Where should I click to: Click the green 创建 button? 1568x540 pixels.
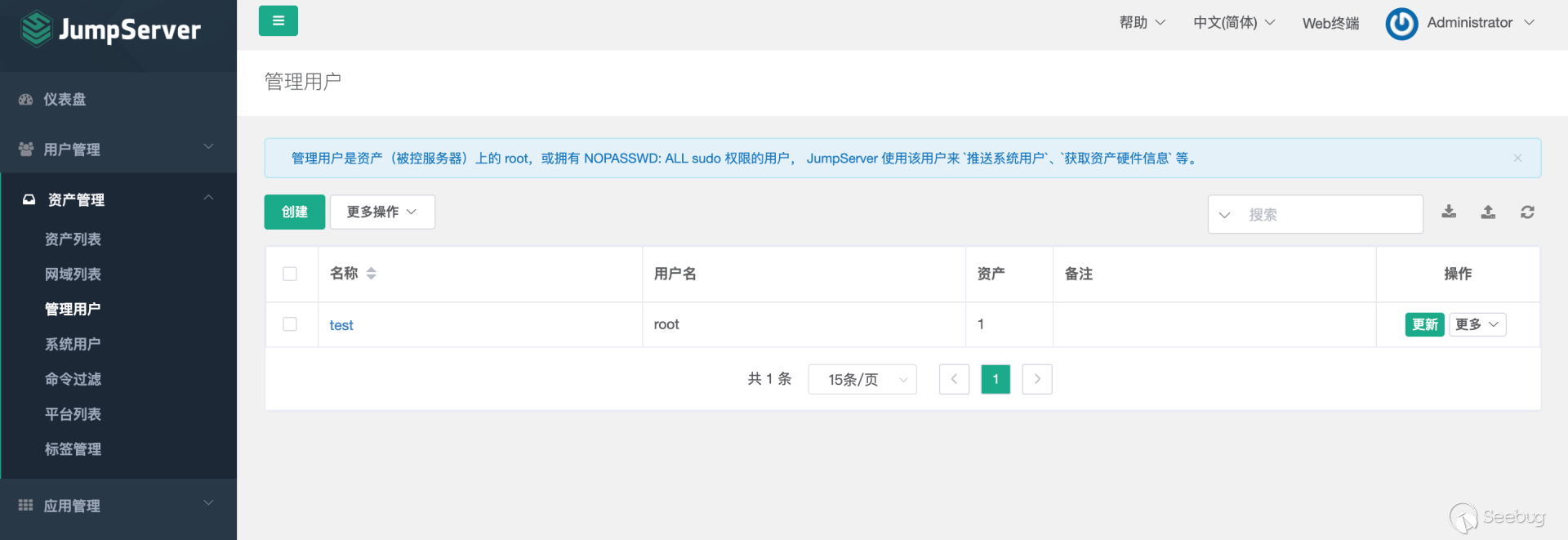(x=295, y=212)
